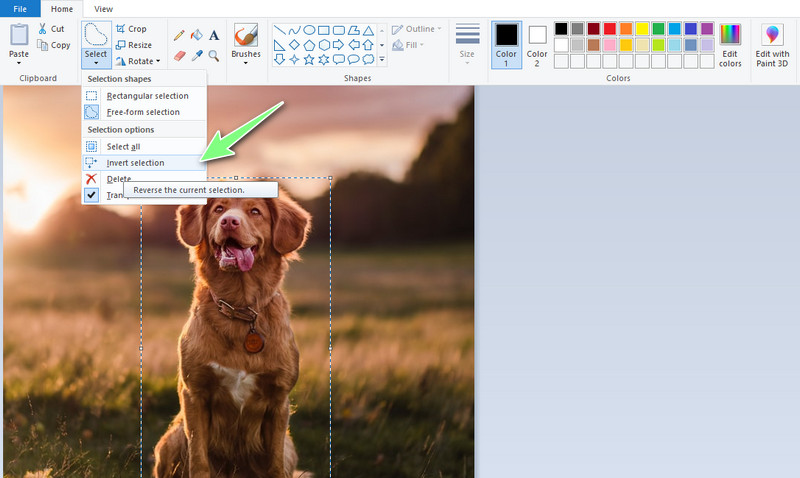Expand the Rotate dropdown
Screen dimensions: 800x478
tap(157, 62)
